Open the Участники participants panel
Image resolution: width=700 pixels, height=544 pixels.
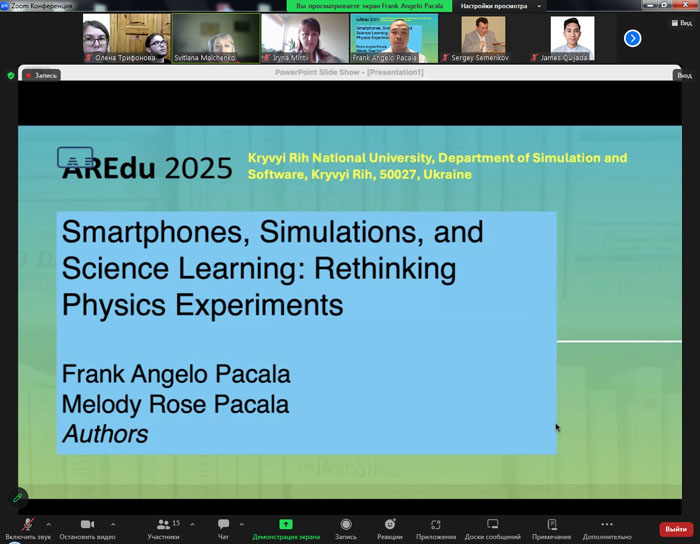click(x=163, y=526)
